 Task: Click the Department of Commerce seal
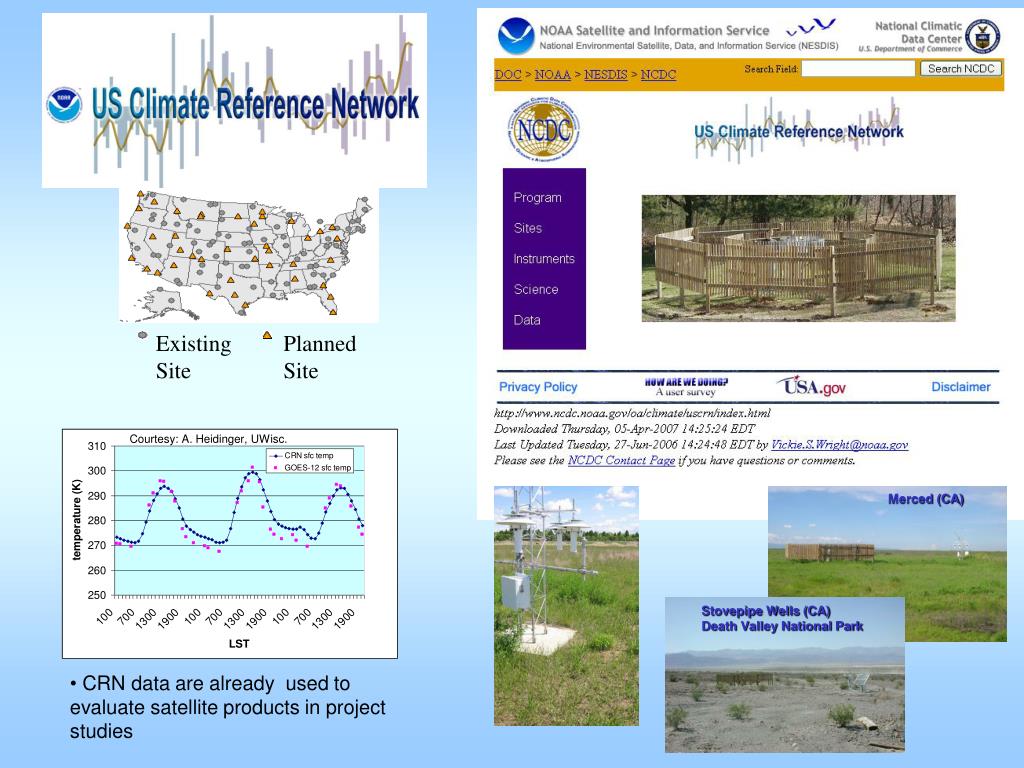pyautogui.click(x=982, y=37)
